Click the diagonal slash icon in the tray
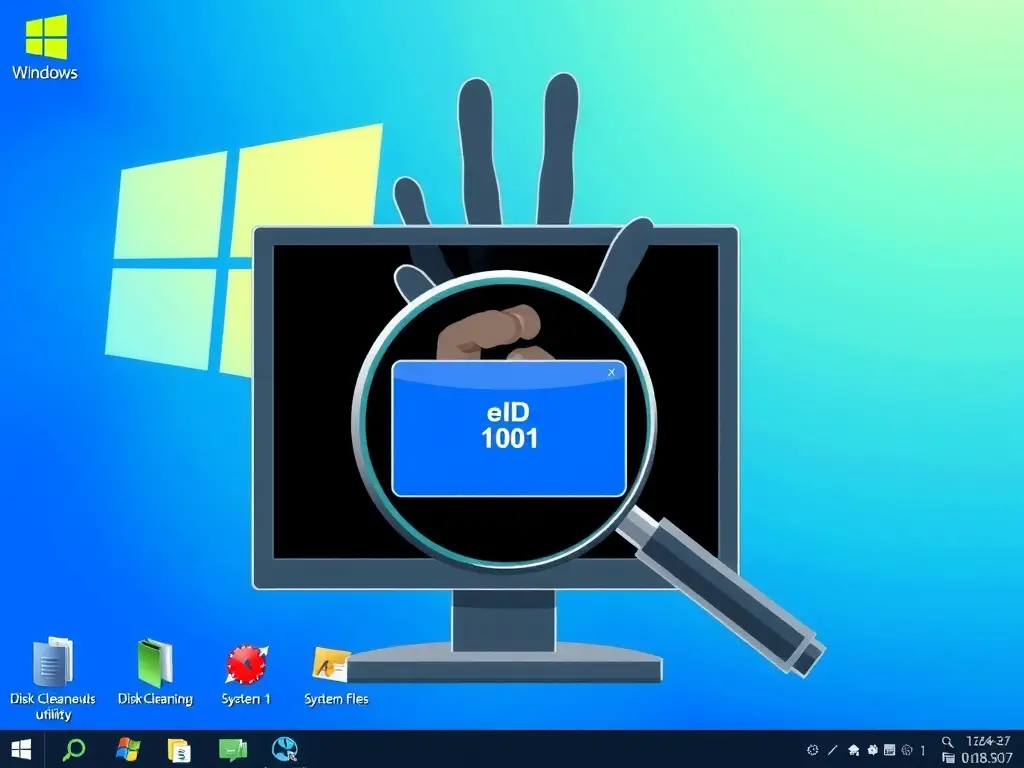Screen dimensions: 1024x768 tap(833, 750)
